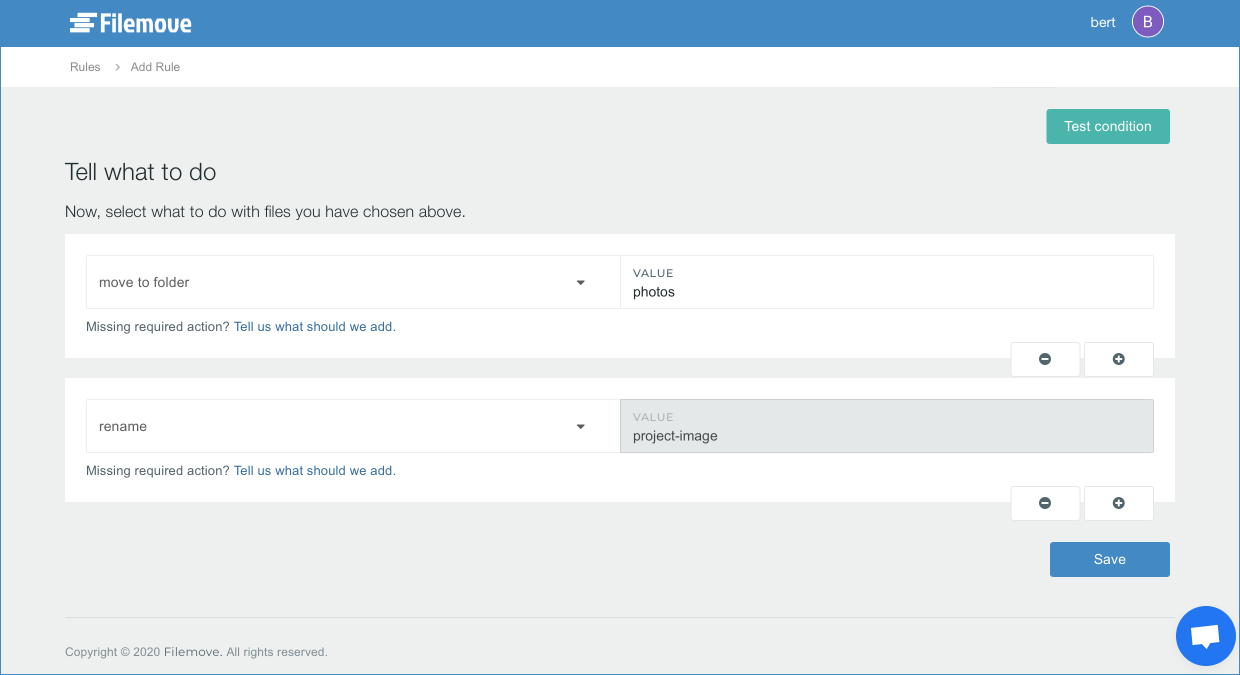Edit the photos value field
Viewport: 1240px width, 675px height.
point(887,282)
